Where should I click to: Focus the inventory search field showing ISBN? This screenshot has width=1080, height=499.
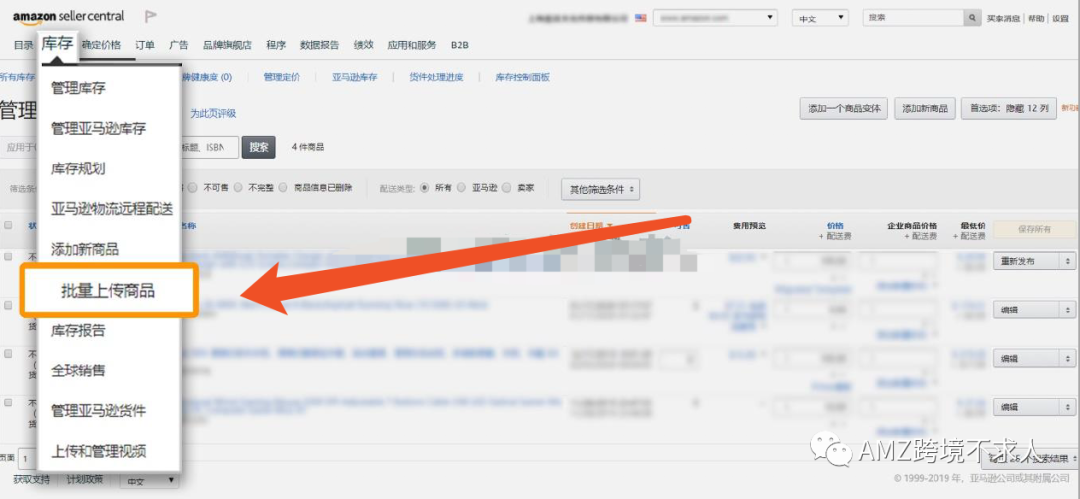click(209, 147)
